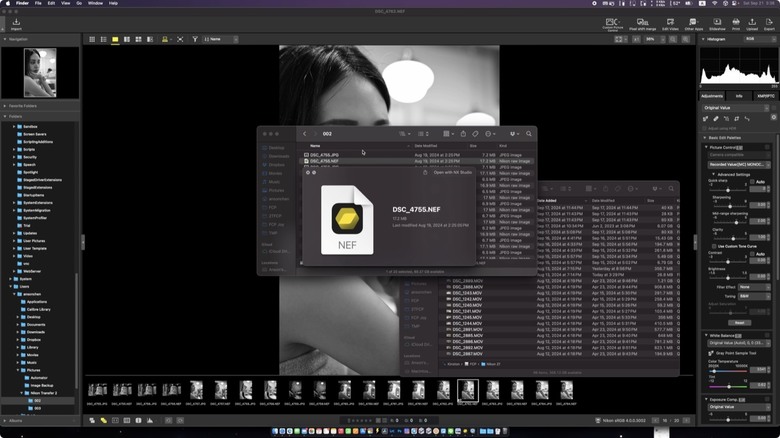This screenshot has width=780, height=438.
Task: Open the Original Value adjustments dropdown
Action: click(736, 108)
